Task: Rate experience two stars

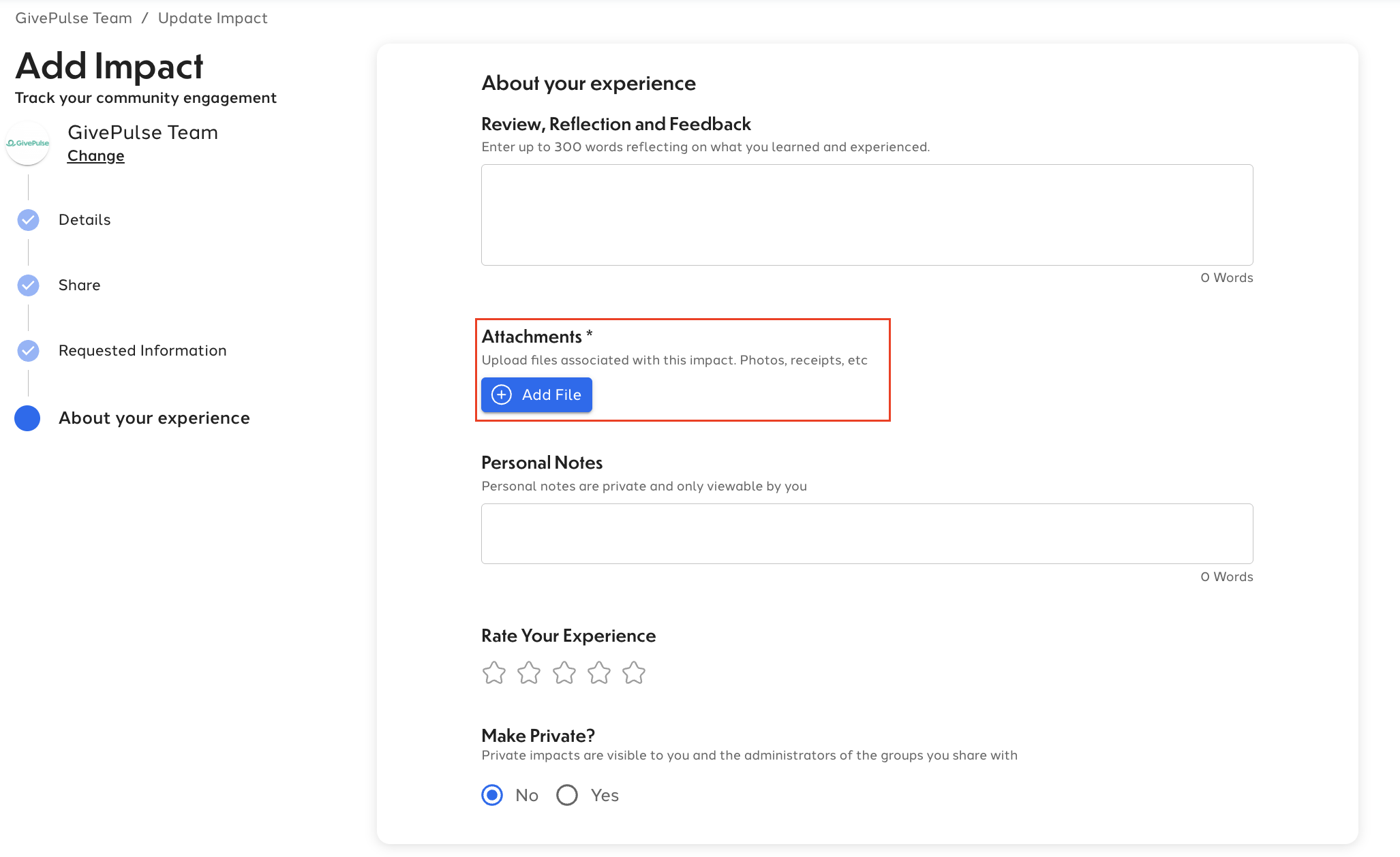Action: coord(529,672)
